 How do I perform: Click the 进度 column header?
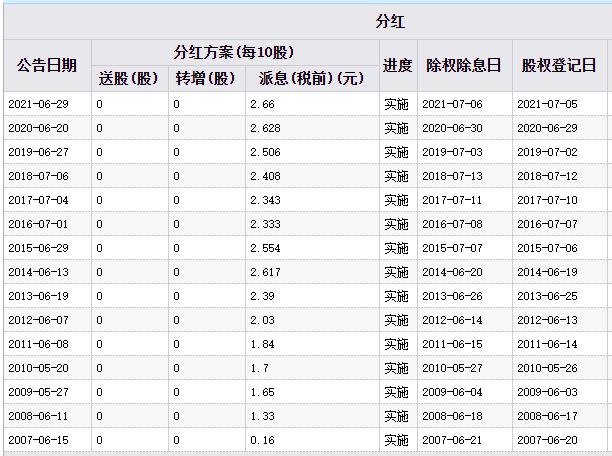coord(397,65)
